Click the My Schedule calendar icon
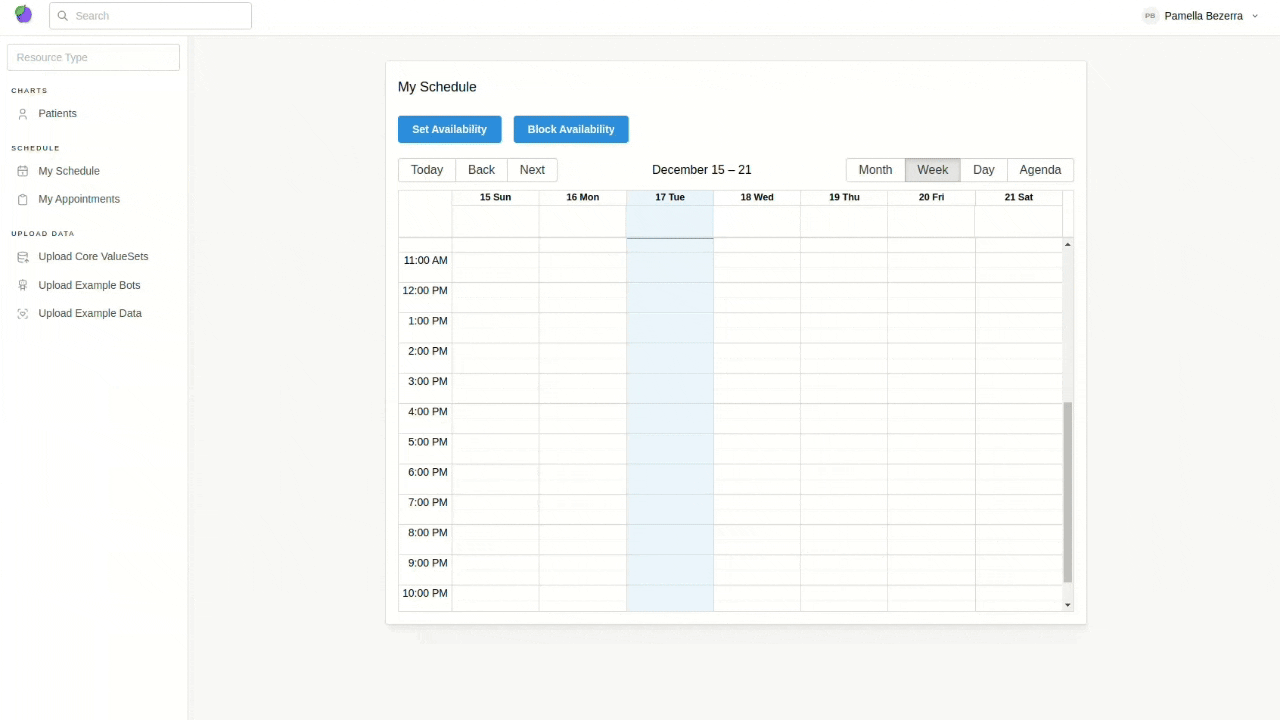The height and width of the screenshot is (720, 1280). click(x=23, y=171)
